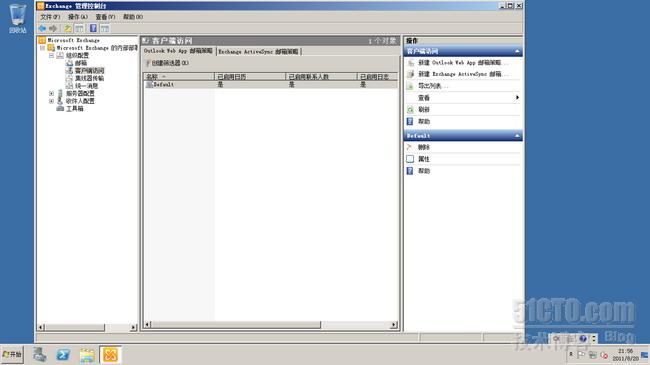Select 收件人配置 in the tree
650x365 pixels.
pyautogui.click(x=80, y=101)
